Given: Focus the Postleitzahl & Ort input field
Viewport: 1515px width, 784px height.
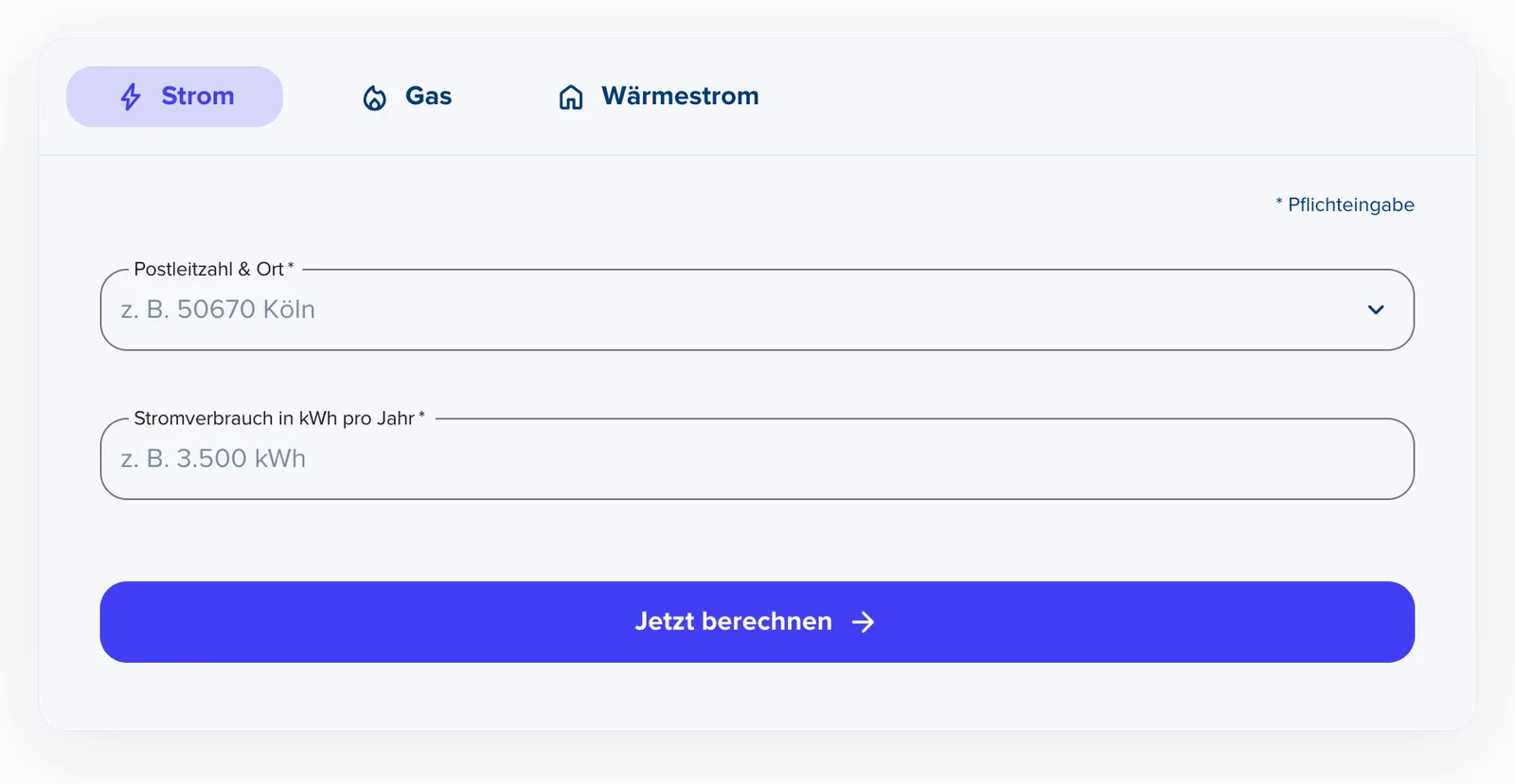Looking at the screenshot, I should (x=757, y=310).
